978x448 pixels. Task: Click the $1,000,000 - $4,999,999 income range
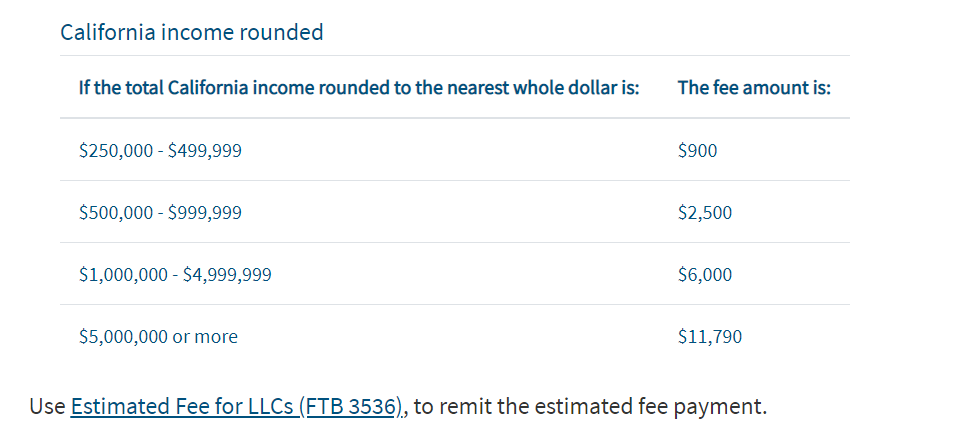point(175,275)
